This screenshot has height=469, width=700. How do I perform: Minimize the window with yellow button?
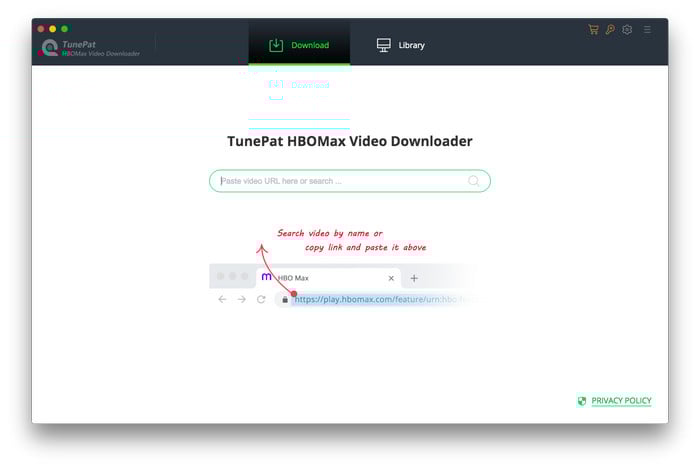(x=53, y=29)
